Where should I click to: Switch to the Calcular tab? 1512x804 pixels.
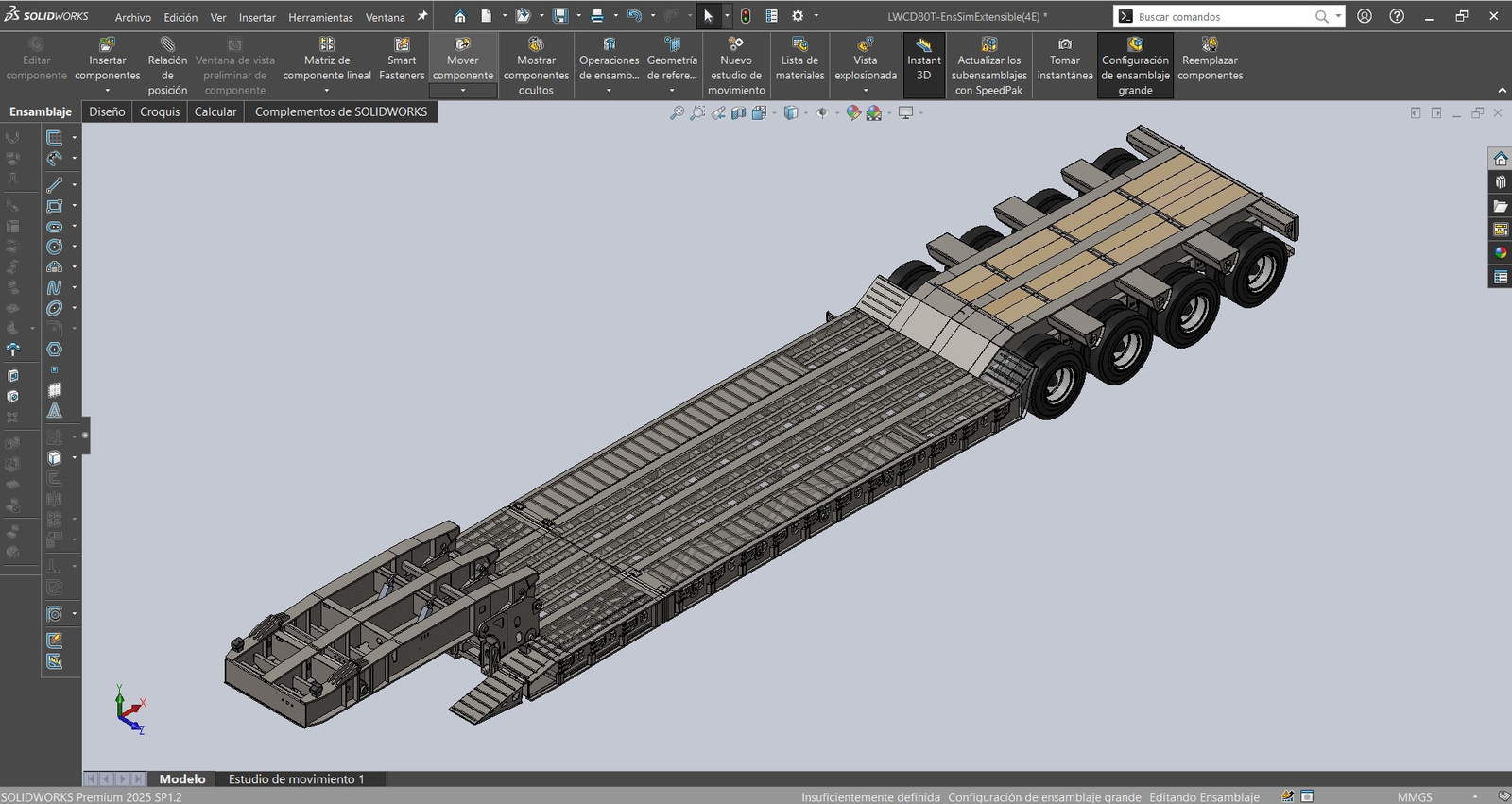(215, 111)
